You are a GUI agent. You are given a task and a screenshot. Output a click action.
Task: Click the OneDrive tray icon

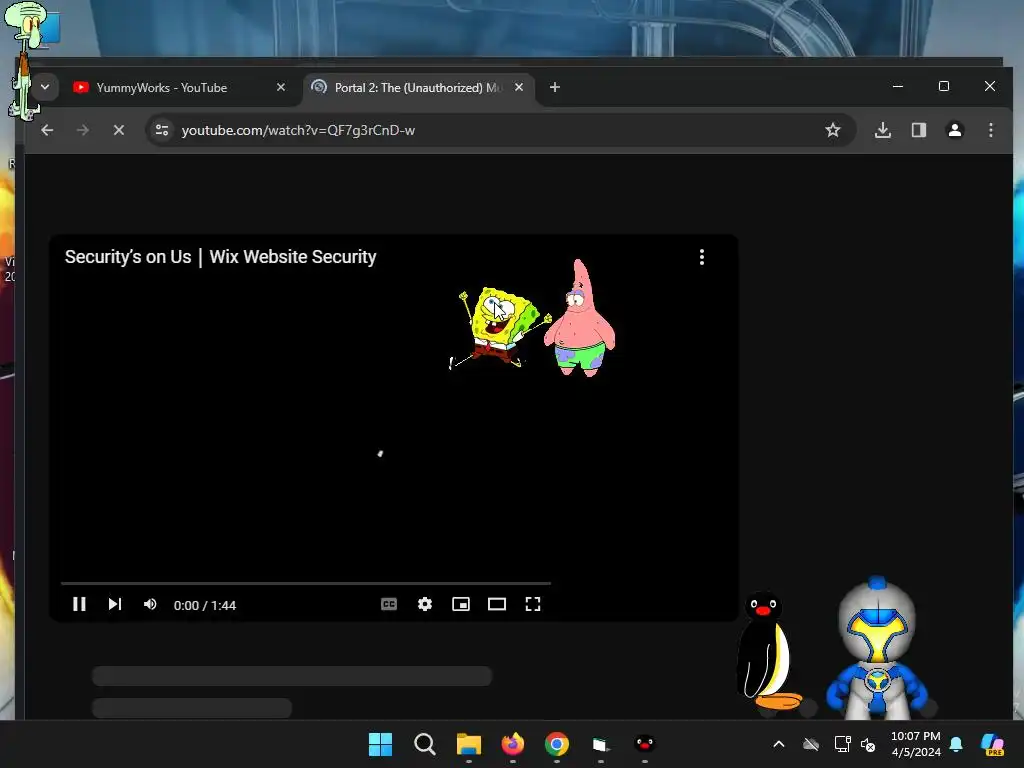pyautogui.click(x=810, y=744)
